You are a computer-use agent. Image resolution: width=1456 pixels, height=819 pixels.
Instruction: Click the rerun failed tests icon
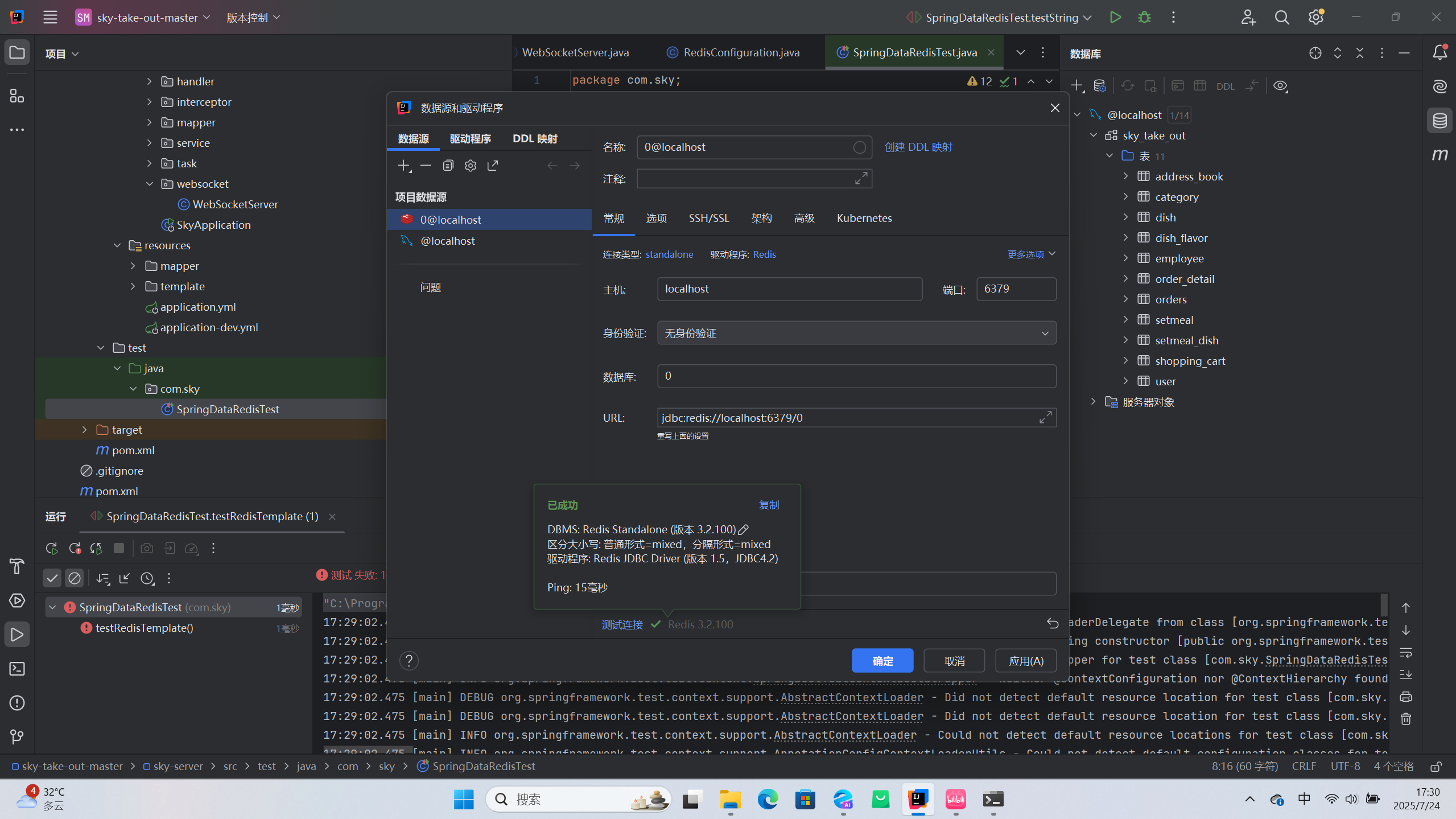pos(75,548)
